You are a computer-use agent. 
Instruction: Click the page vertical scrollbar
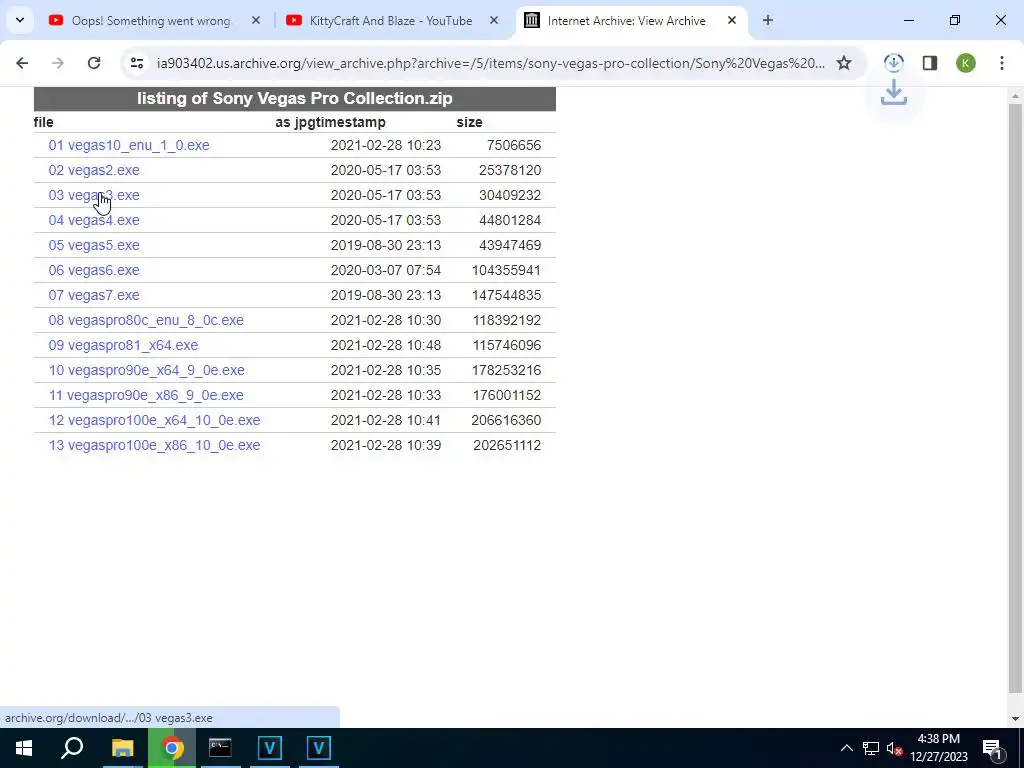1015,398
